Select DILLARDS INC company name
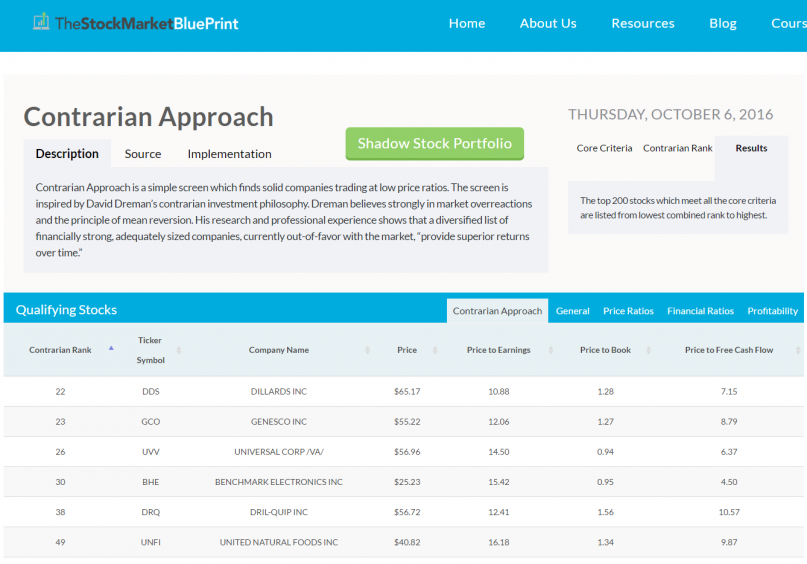 (279, 392)
